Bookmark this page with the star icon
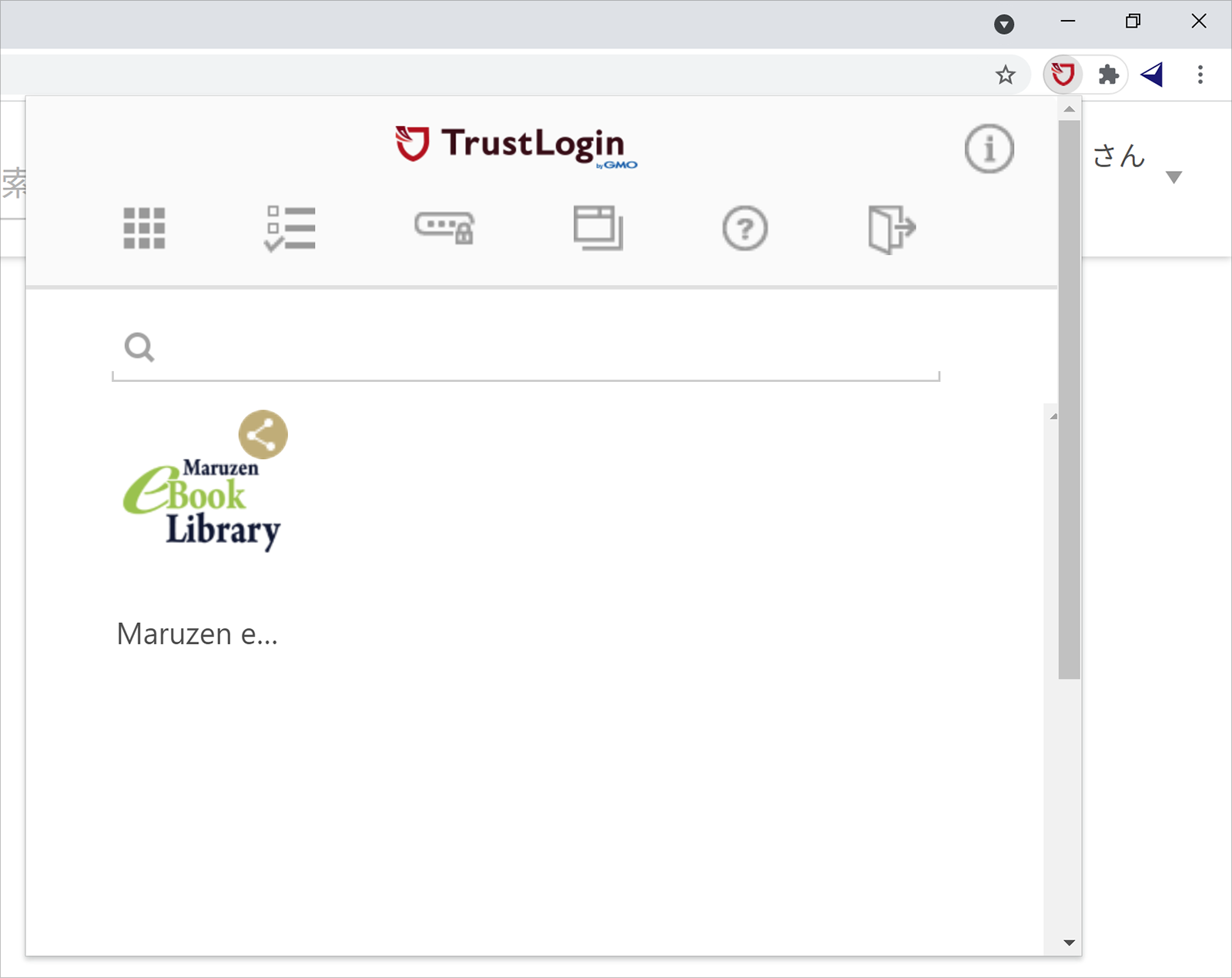 click(x=1005, y=75)
